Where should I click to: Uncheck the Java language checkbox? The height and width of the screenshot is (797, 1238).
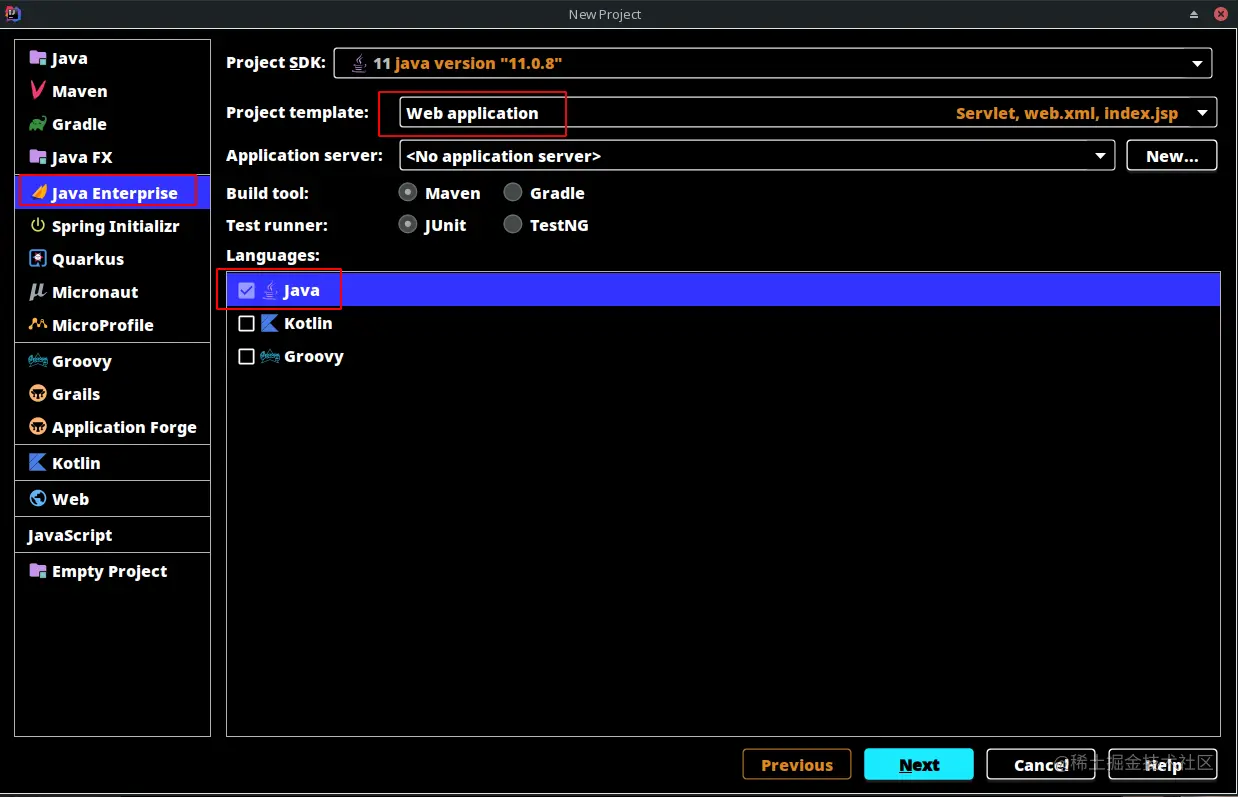(246, 290)
